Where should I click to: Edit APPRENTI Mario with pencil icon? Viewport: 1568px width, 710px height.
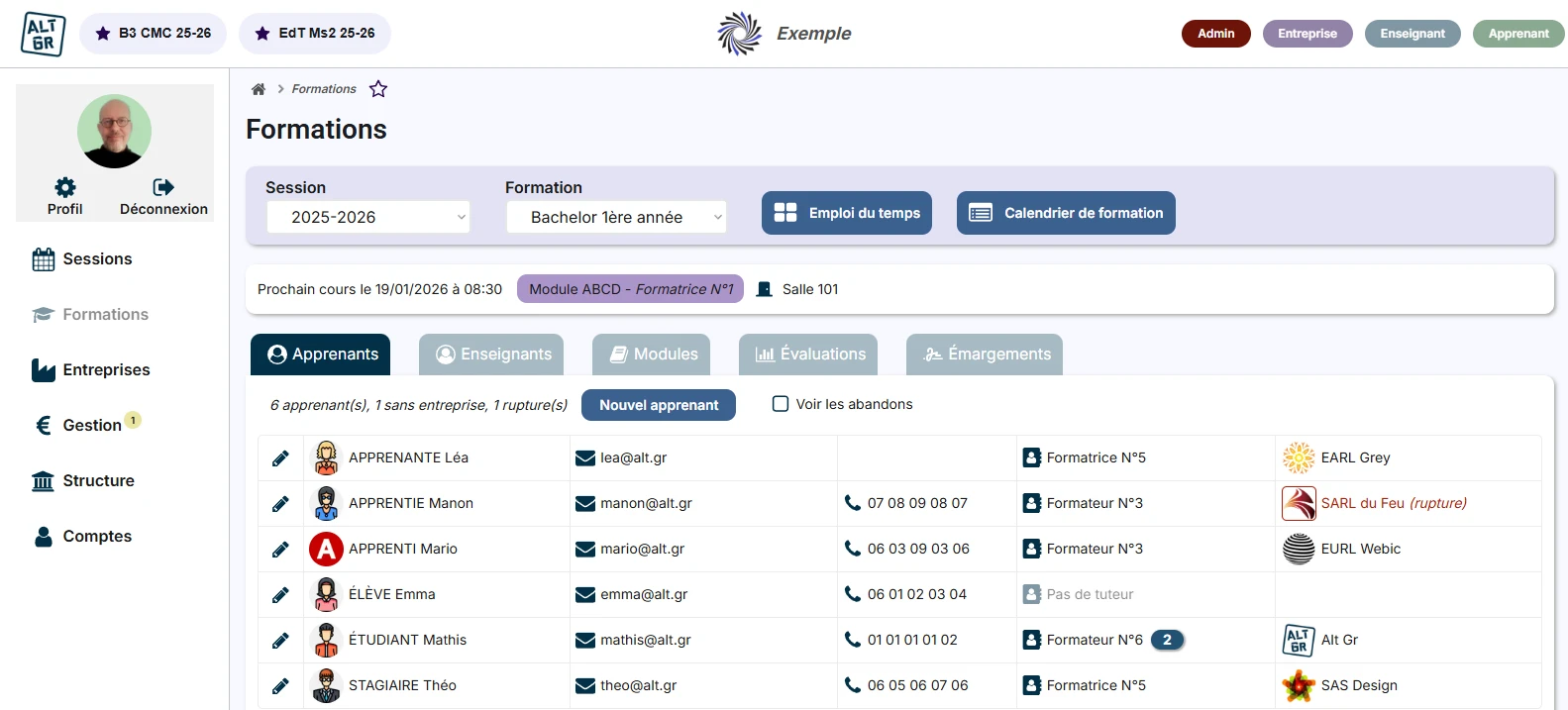pos(280,550)
